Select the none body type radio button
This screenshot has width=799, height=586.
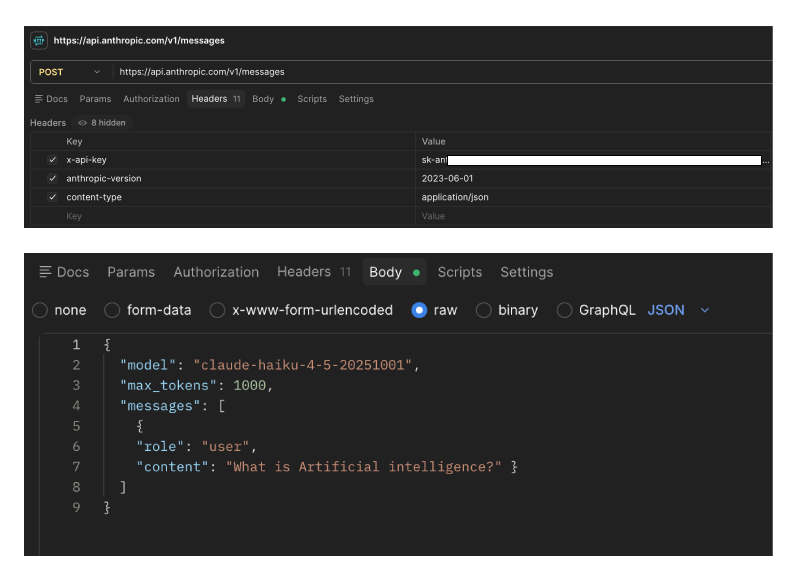40,310
